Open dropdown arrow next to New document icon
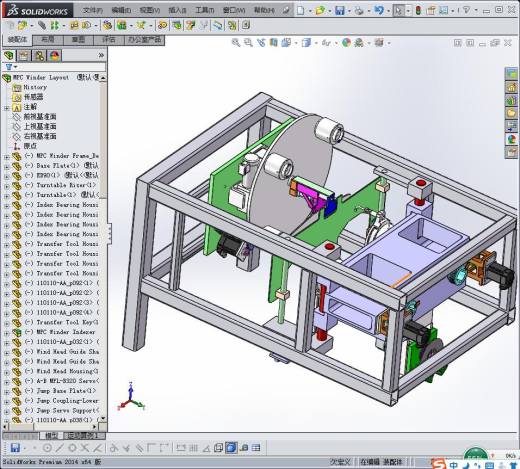This screenshot has width=520, height=469. coord(310,11)
